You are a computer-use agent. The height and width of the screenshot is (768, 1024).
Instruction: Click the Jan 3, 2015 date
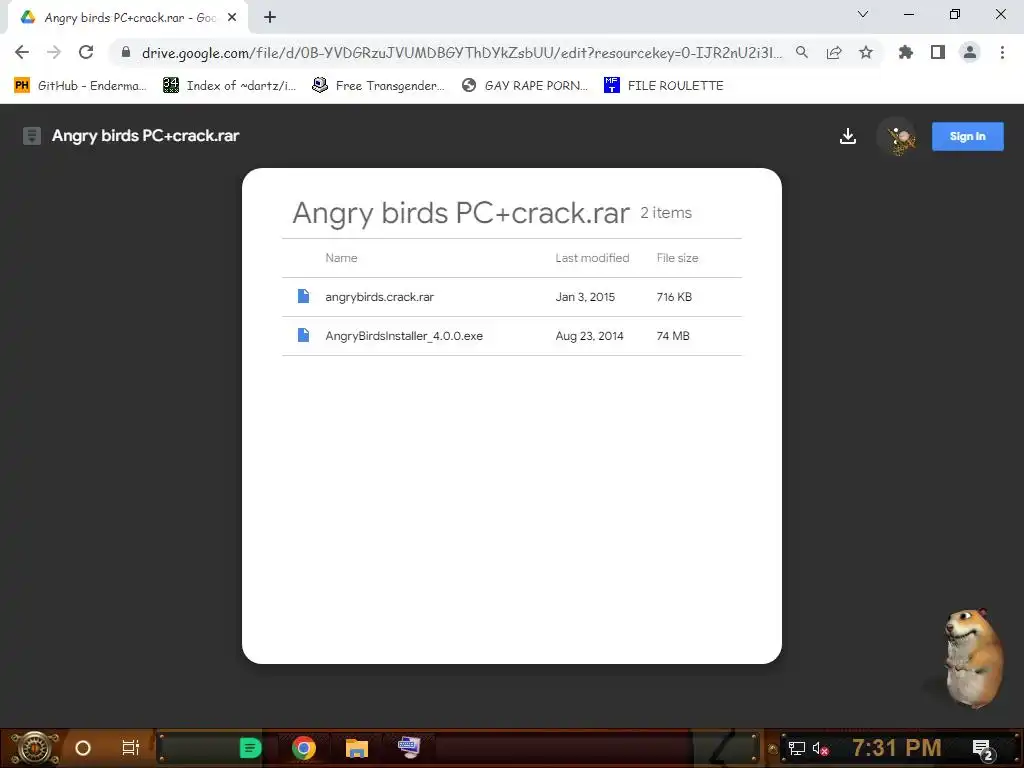[585, 297]
